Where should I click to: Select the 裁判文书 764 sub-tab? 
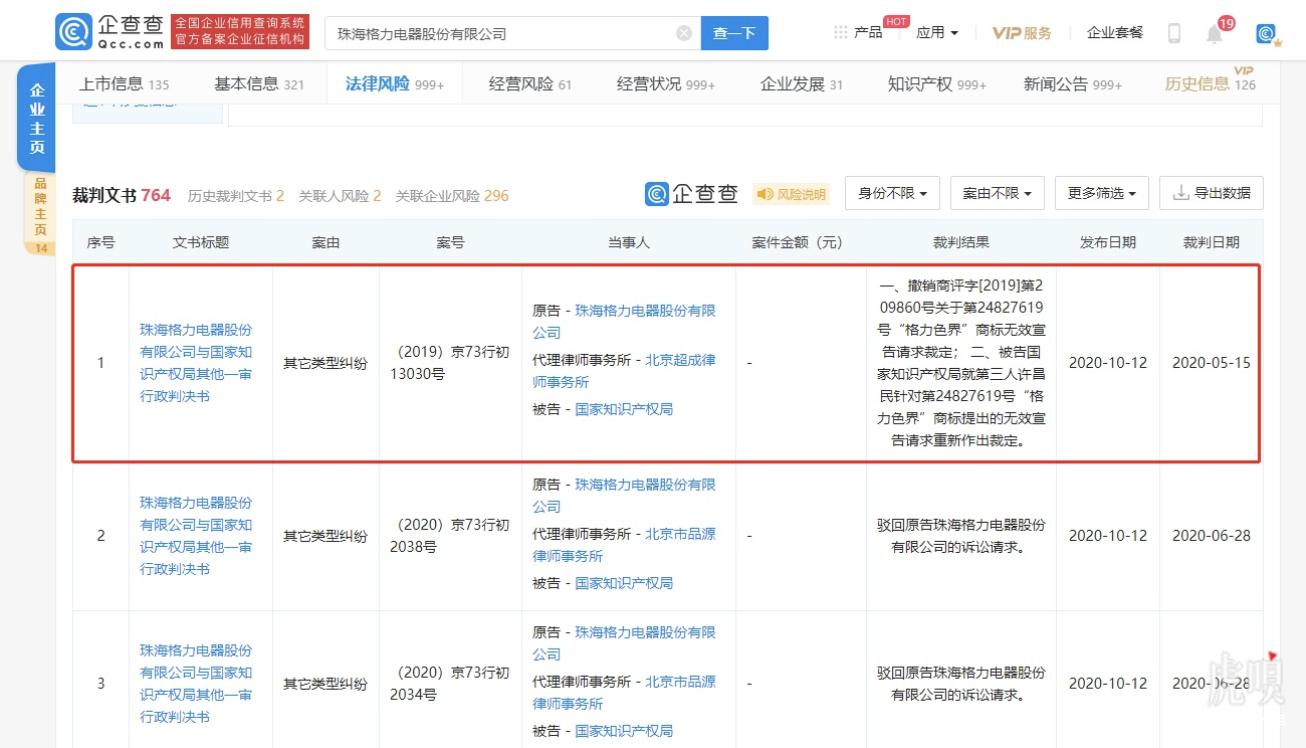click(x=121, y=195)
